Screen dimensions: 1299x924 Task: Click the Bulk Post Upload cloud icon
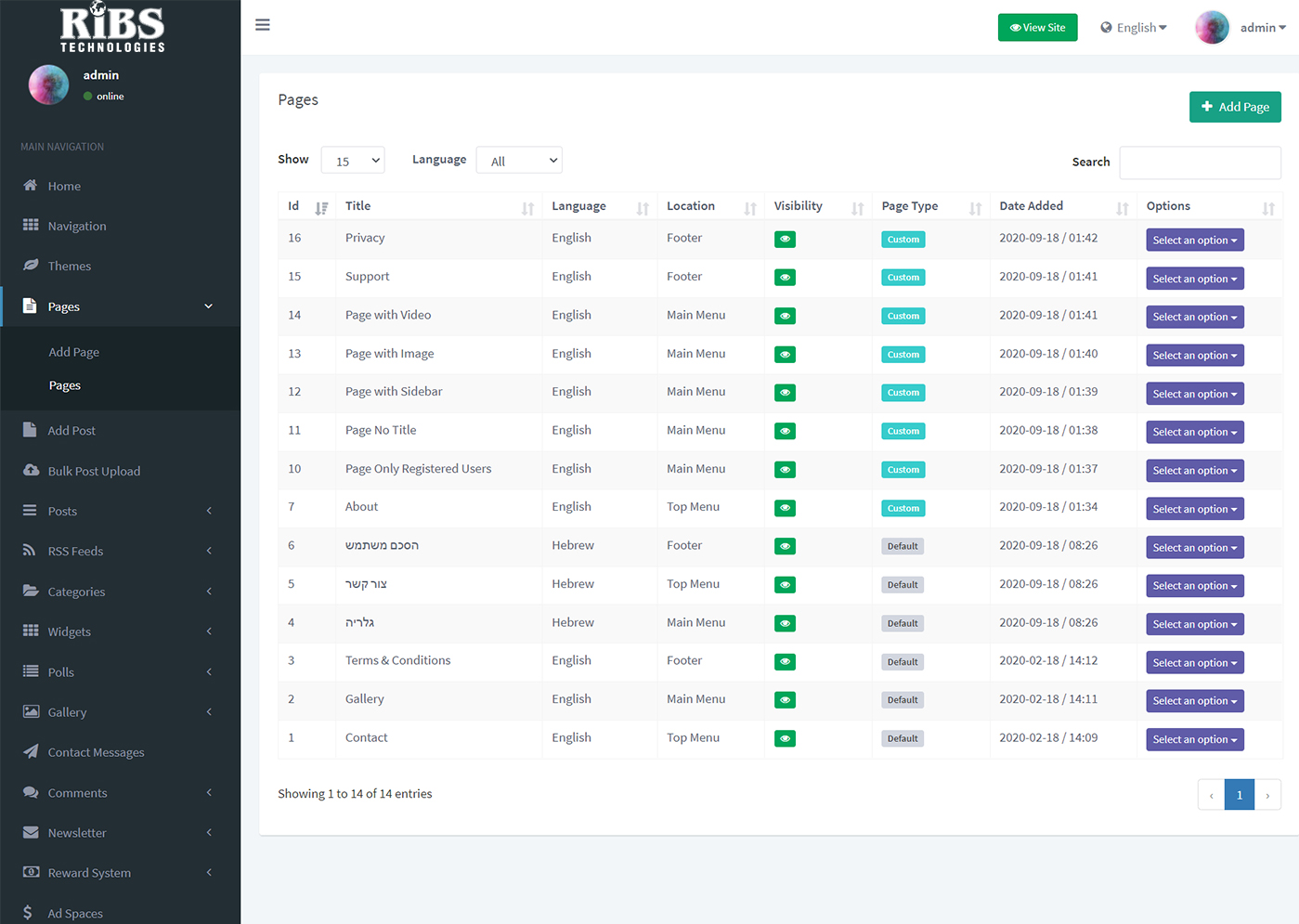[31, 471]
